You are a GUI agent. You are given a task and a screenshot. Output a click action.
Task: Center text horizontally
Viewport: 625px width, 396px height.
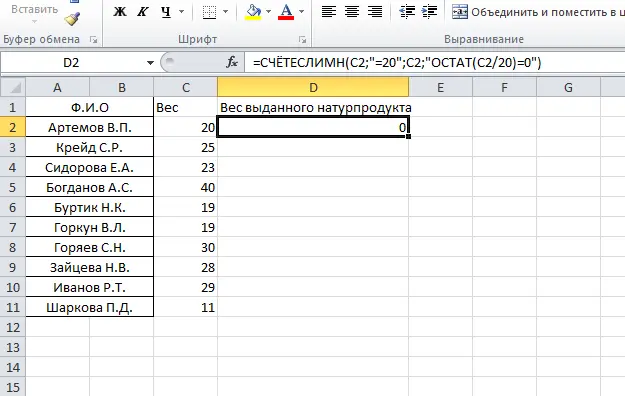pyautogui.click(x=352, y=12)
